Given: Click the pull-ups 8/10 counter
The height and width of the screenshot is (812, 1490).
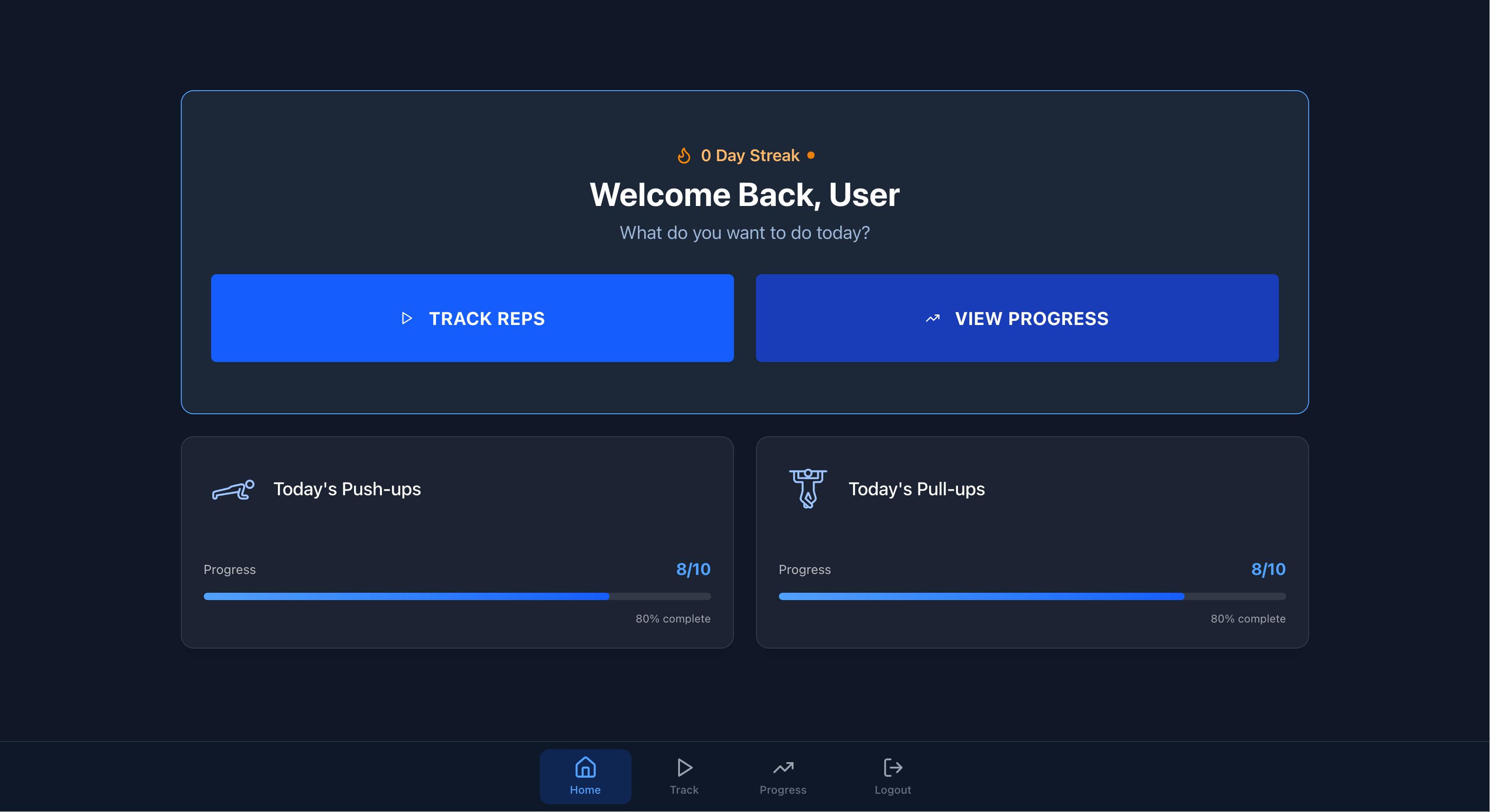Looking at the screenshot, I should (x=1268, y=569).
